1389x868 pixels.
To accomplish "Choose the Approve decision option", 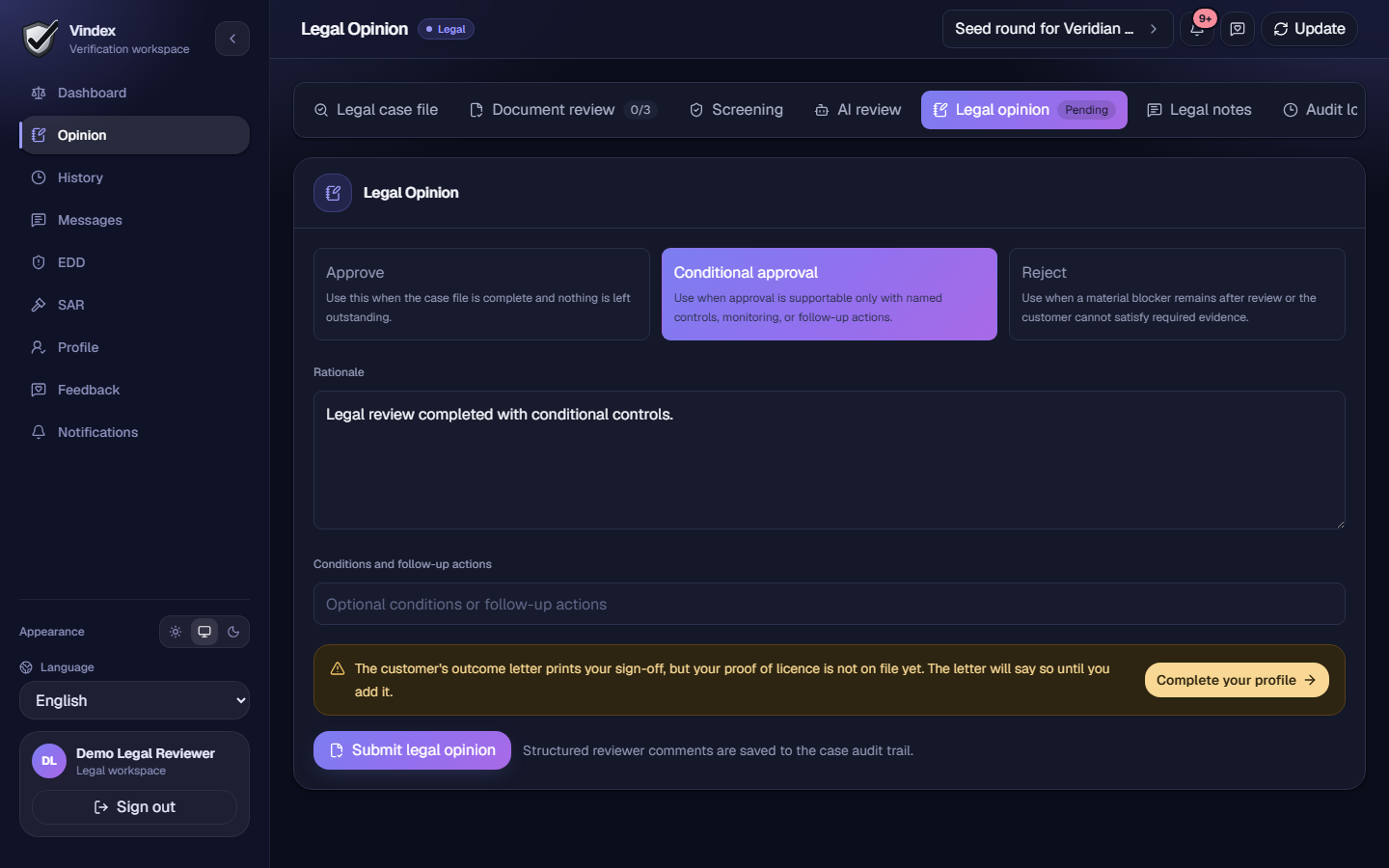I will pos(481,294).
